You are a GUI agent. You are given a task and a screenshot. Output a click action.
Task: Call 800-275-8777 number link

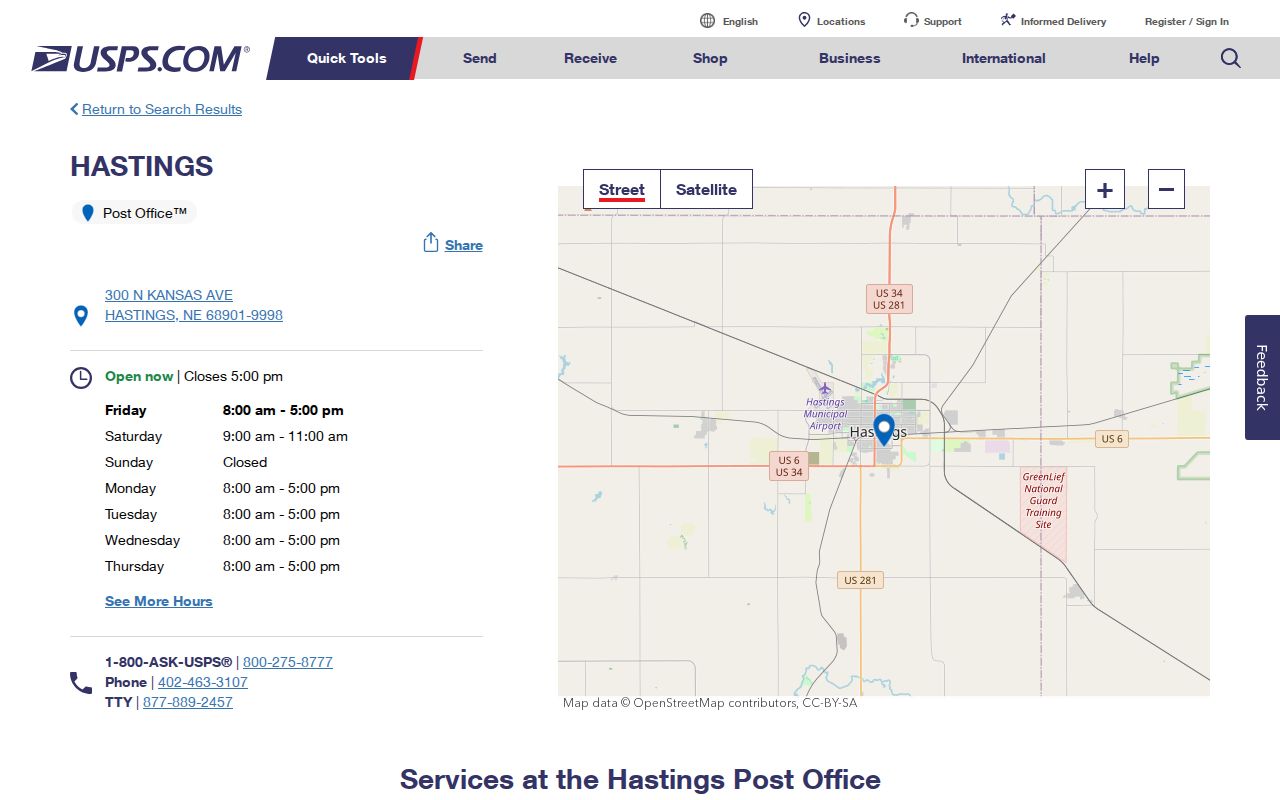click(x=288, y=662)
